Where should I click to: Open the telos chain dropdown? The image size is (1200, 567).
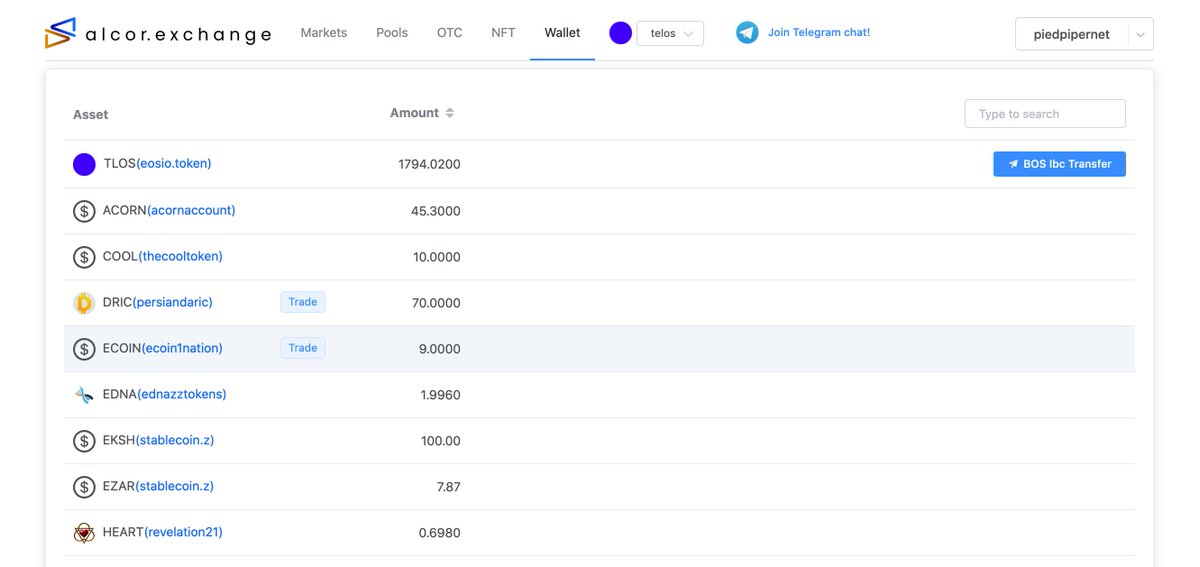click(670, 33)
